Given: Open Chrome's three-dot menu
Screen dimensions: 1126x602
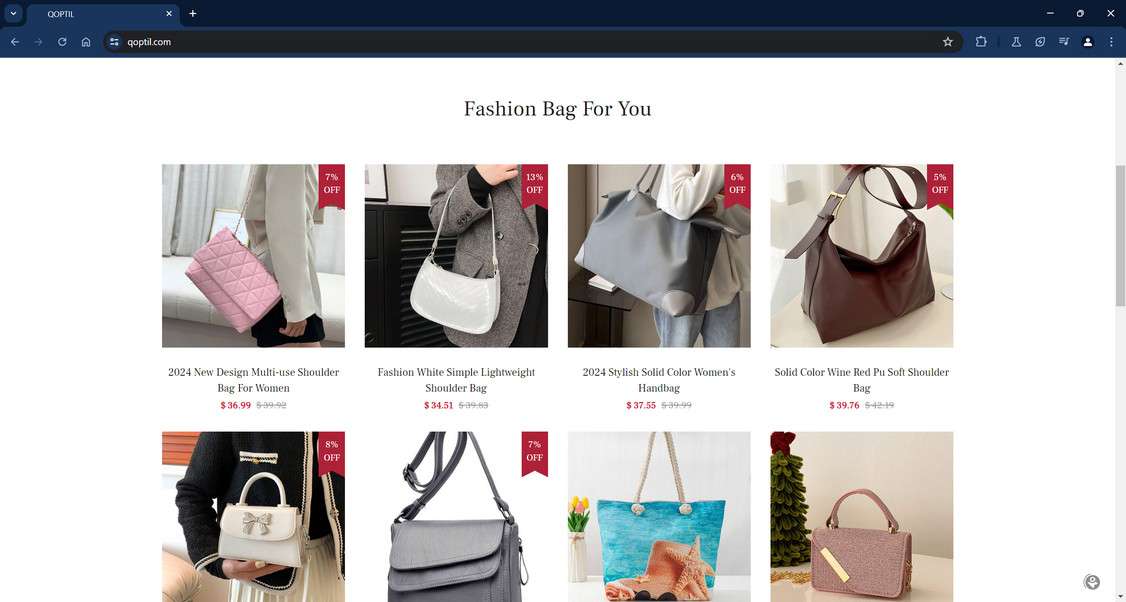Looking at the screenshot, I should (1112, 42).
